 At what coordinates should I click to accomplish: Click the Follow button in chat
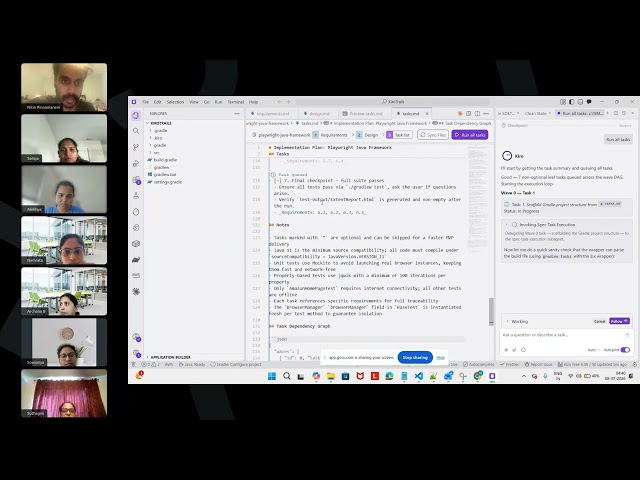point(619,321)
